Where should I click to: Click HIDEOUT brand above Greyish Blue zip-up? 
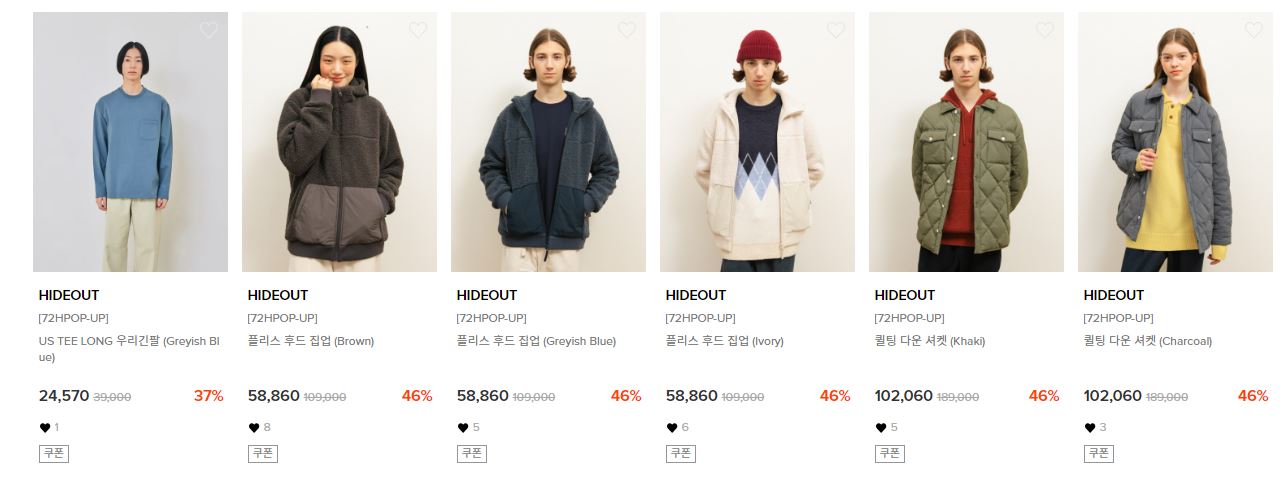pyautogui.click(x=487, y=295)
